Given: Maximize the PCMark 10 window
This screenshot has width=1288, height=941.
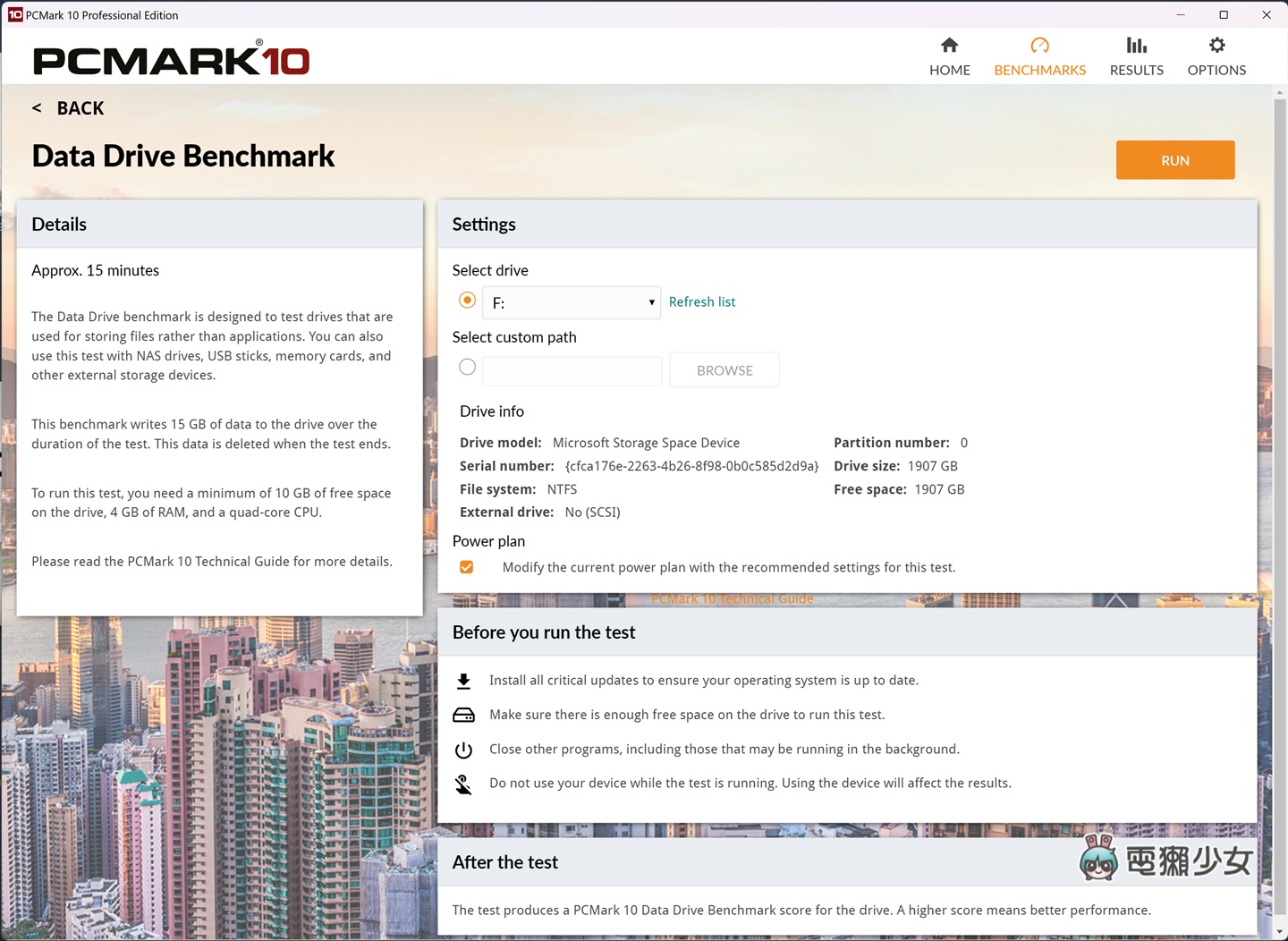Looking at the screenshot, I should tap(1224, 14).
